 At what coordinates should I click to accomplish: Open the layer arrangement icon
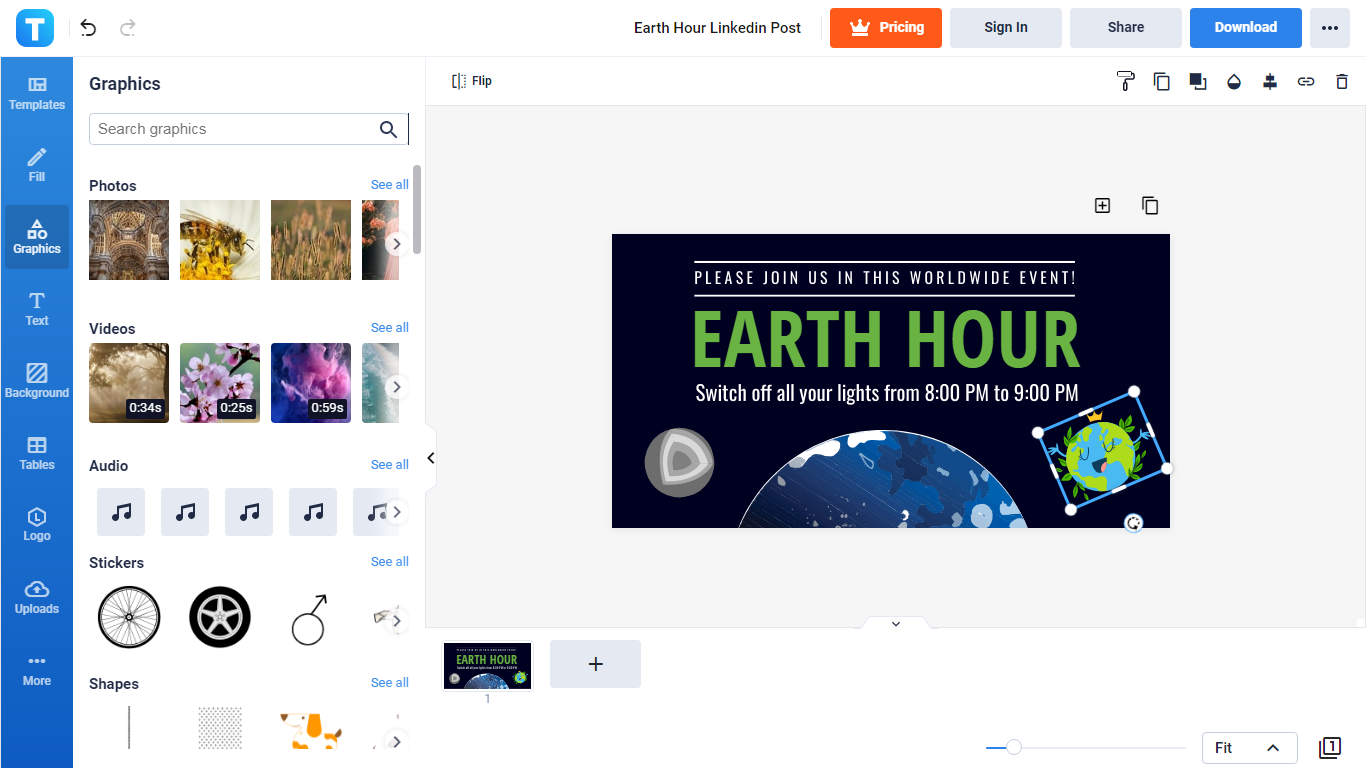click(x=1197, y=82)
